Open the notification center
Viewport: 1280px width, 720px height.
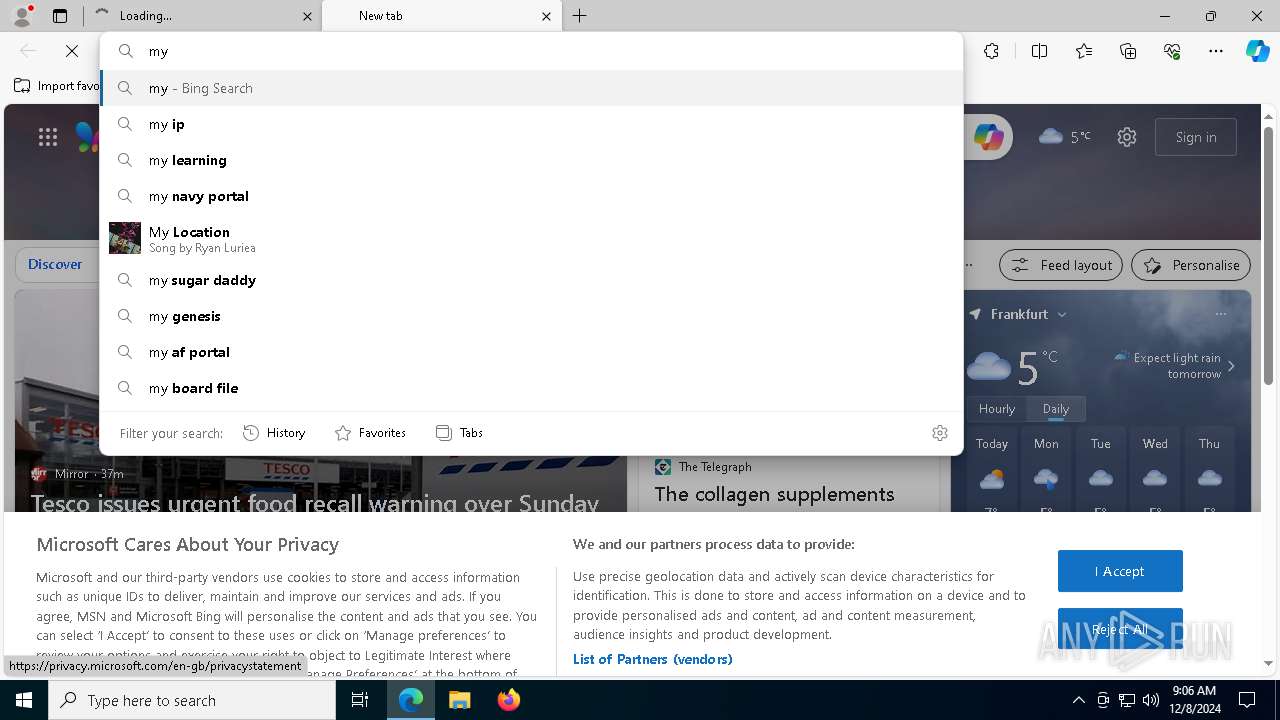coord(1247,700)
